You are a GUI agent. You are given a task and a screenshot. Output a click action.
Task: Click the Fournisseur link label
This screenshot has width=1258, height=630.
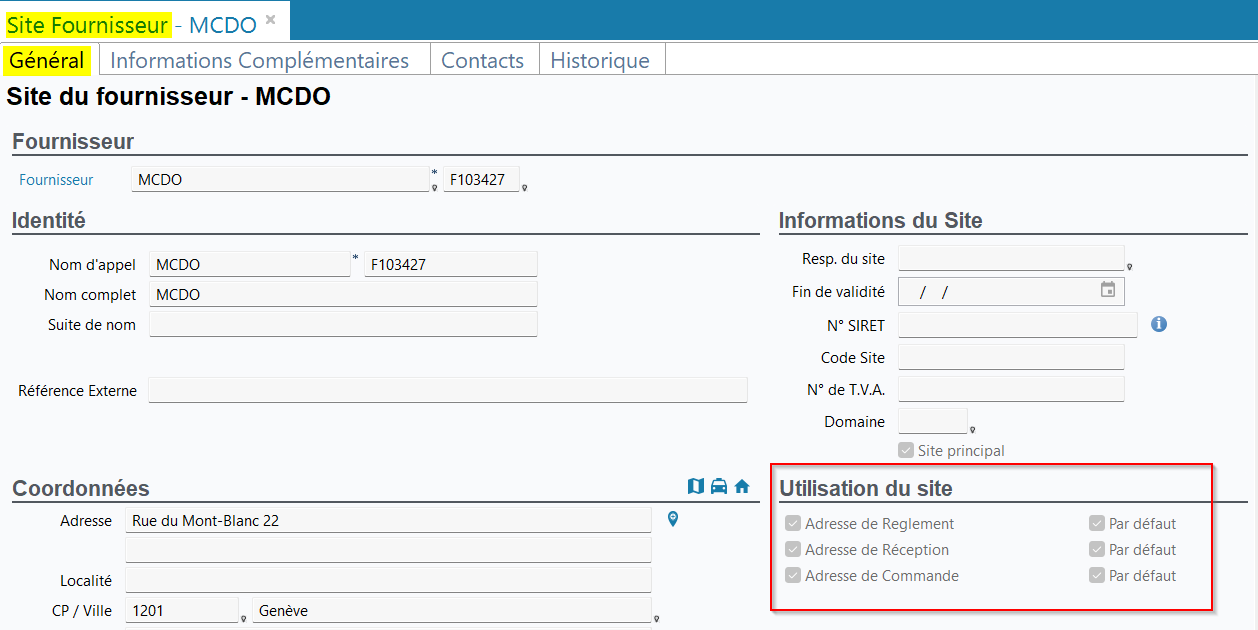pos(56,180)
